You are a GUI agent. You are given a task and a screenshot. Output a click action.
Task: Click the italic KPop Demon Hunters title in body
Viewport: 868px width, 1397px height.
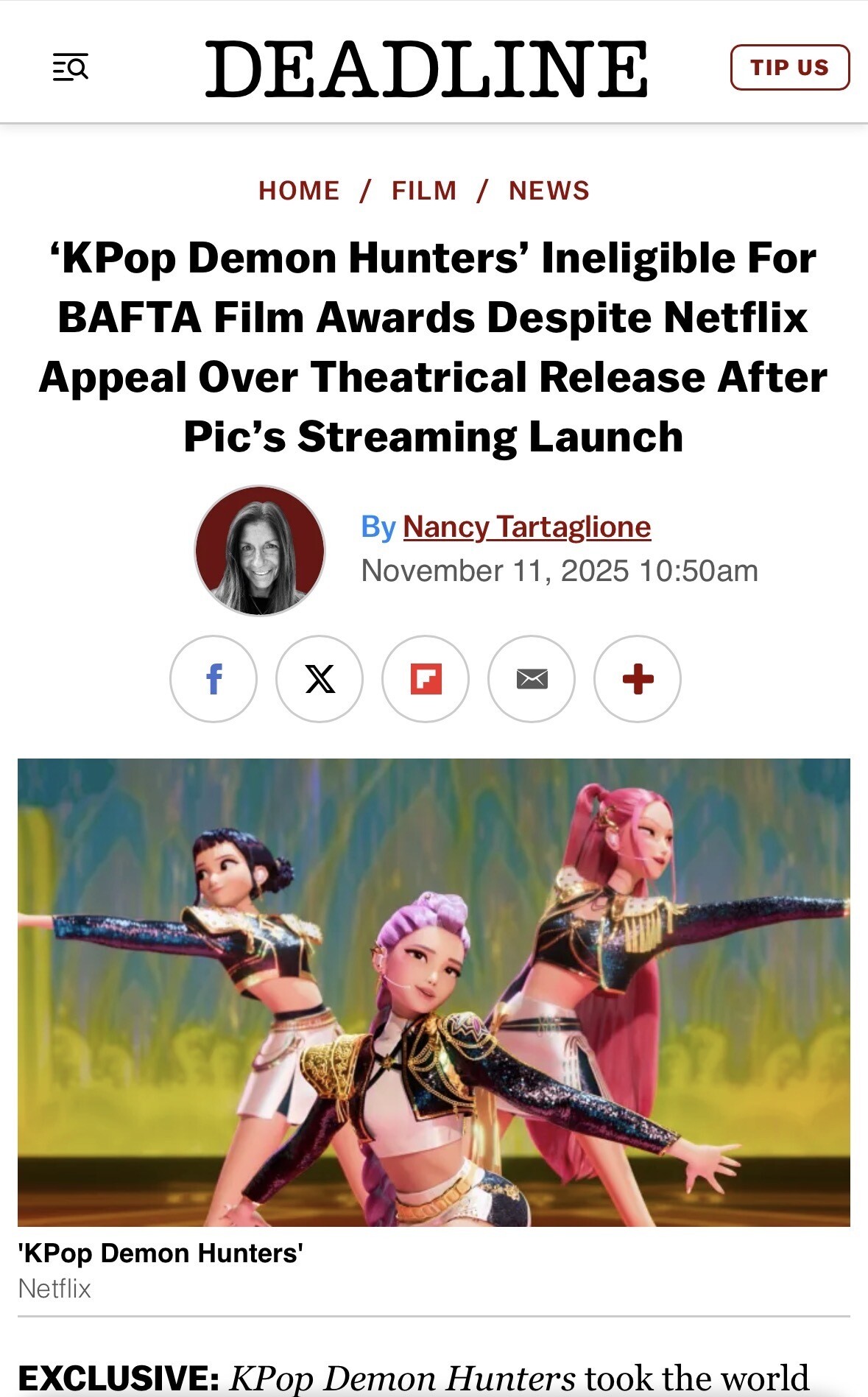click(x=402, y=1378)
